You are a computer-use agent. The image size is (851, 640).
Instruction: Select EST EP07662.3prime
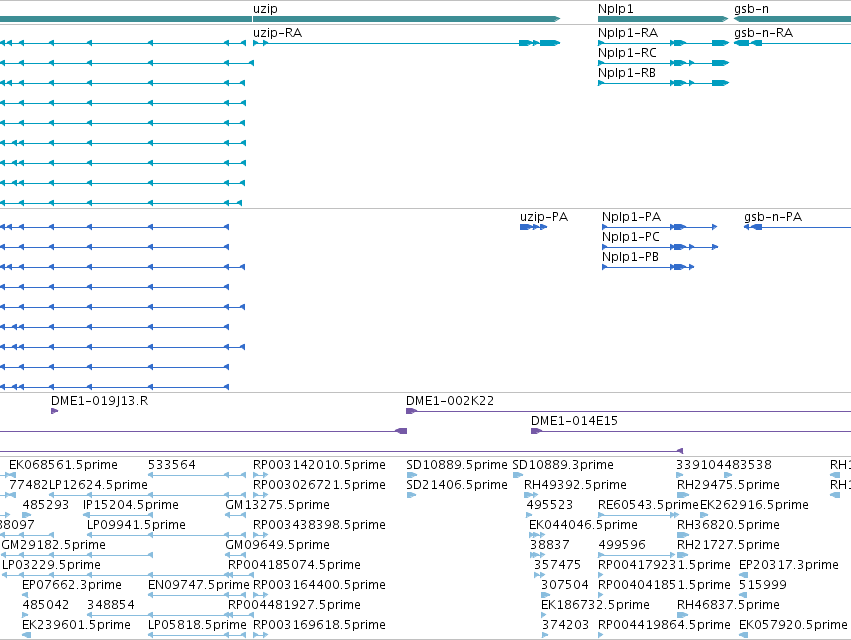coord(72,586)
